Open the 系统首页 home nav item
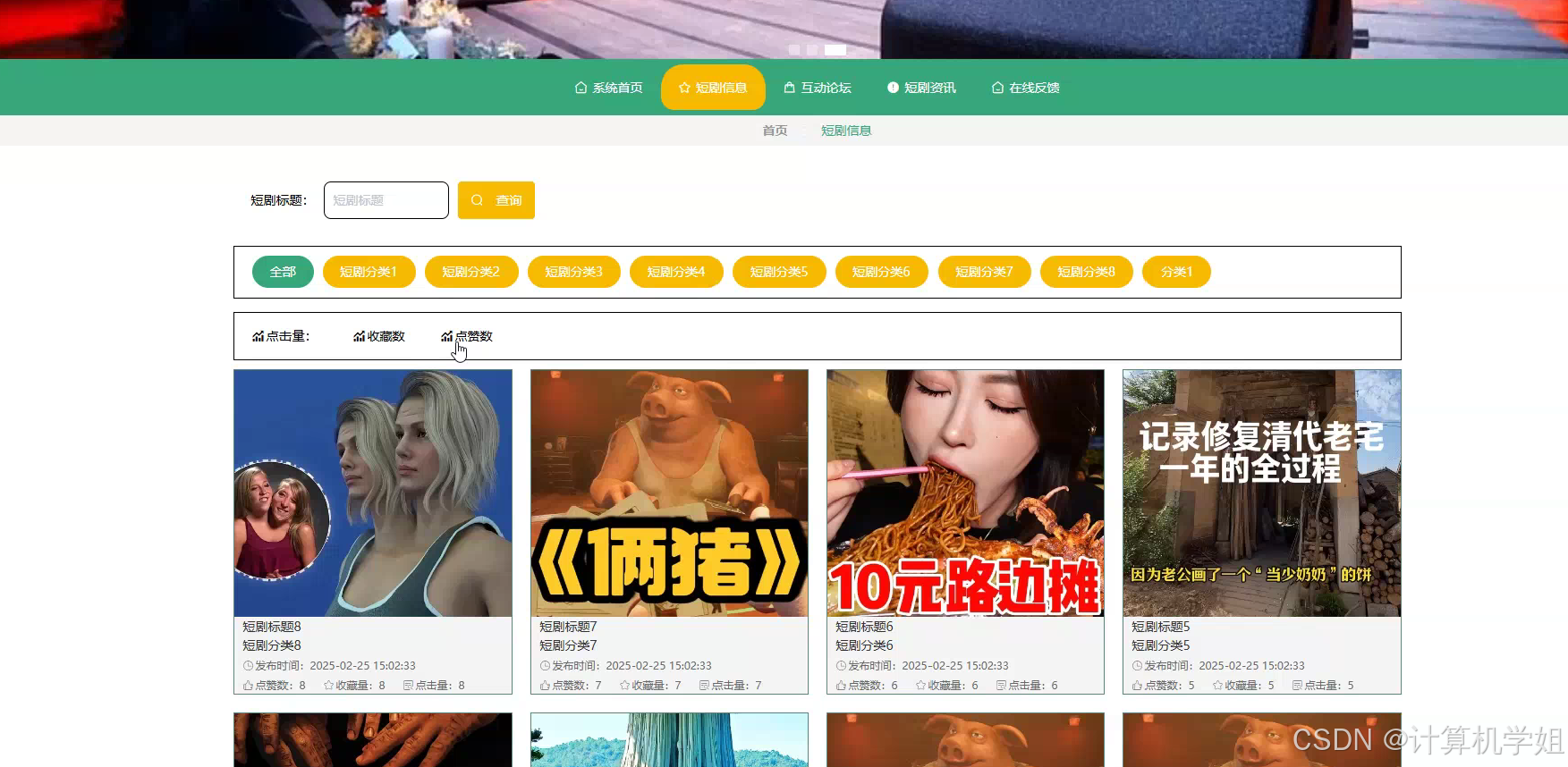This screenshot has height=767, width=1568. (608, 88)
